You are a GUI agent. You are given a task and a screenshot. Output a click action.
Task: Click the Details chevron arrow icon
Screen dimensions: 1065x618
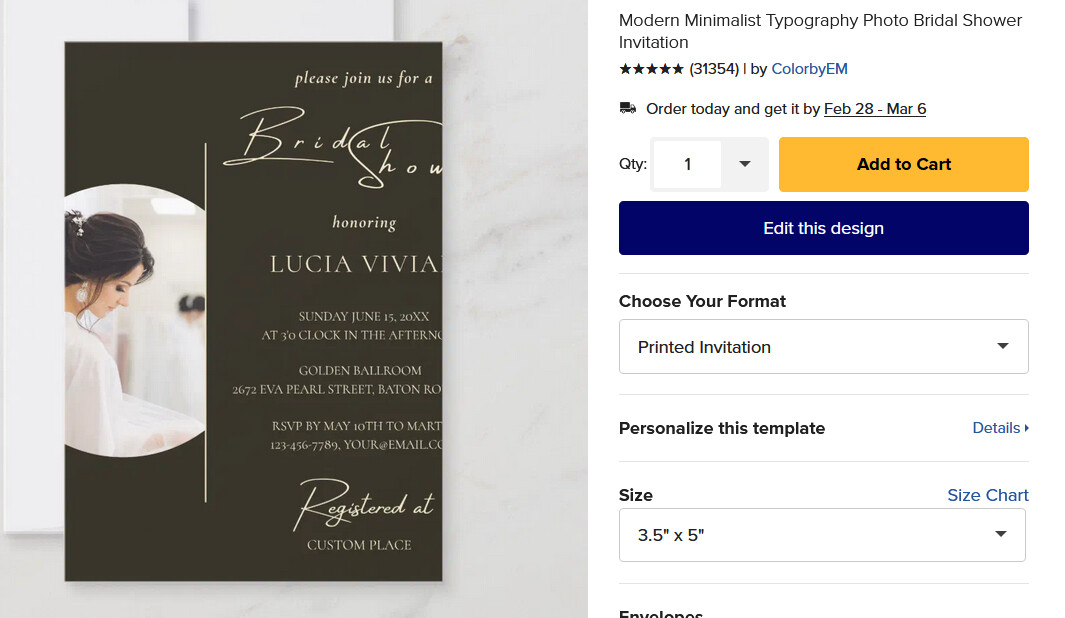1026,428
